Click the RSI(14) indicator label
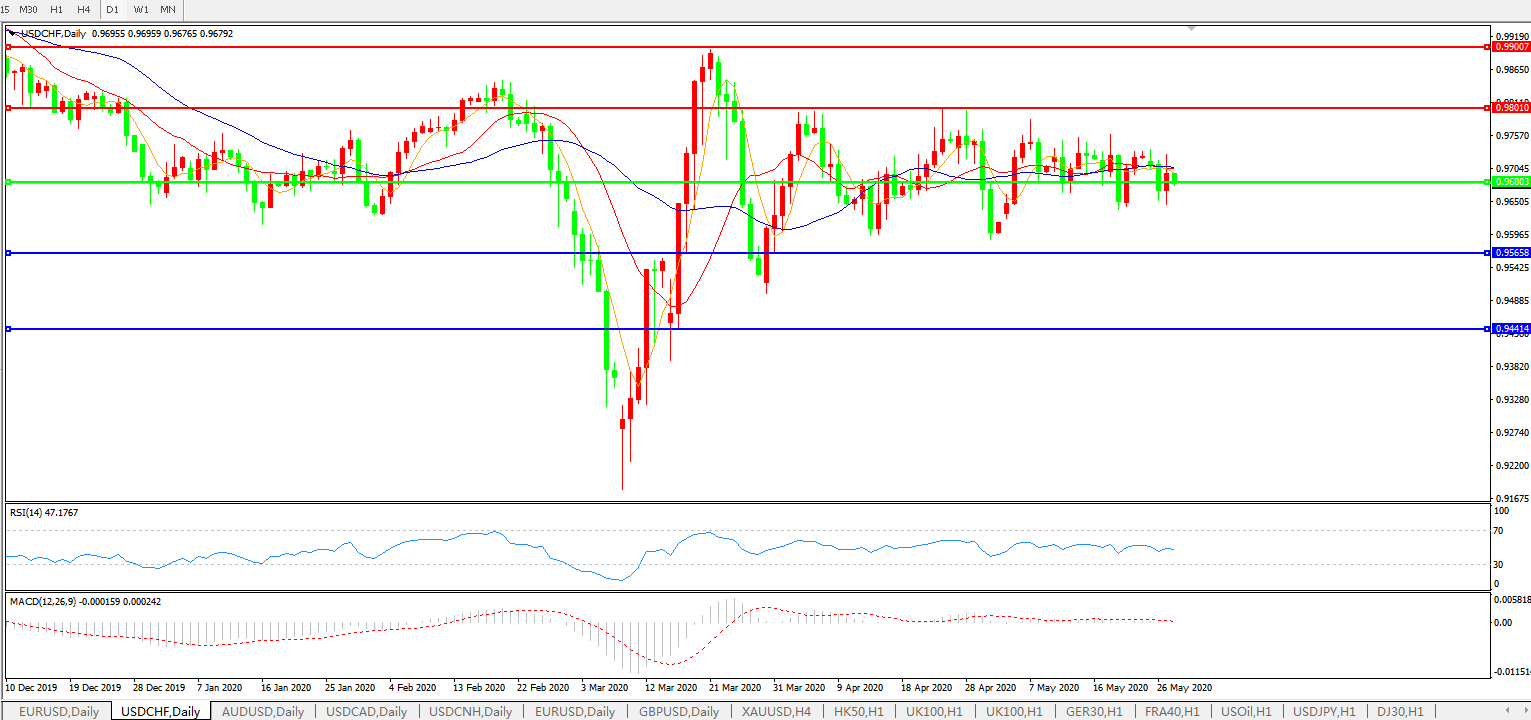 point(44,513)
